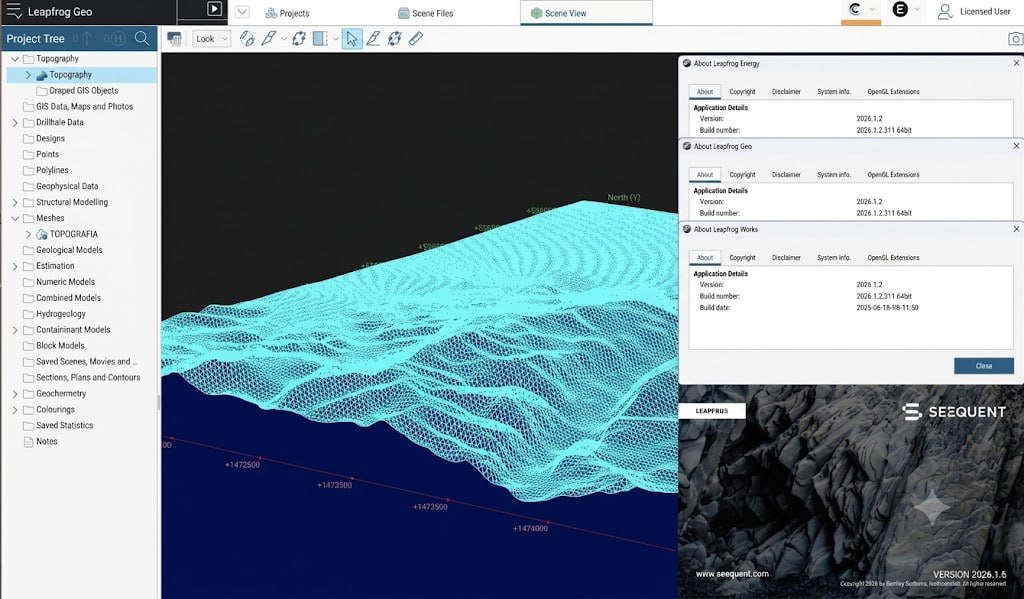This screenshot has width=1024, height=599.
Task: Click the up arrow in Project Tree header
Action: click(86, 39)
